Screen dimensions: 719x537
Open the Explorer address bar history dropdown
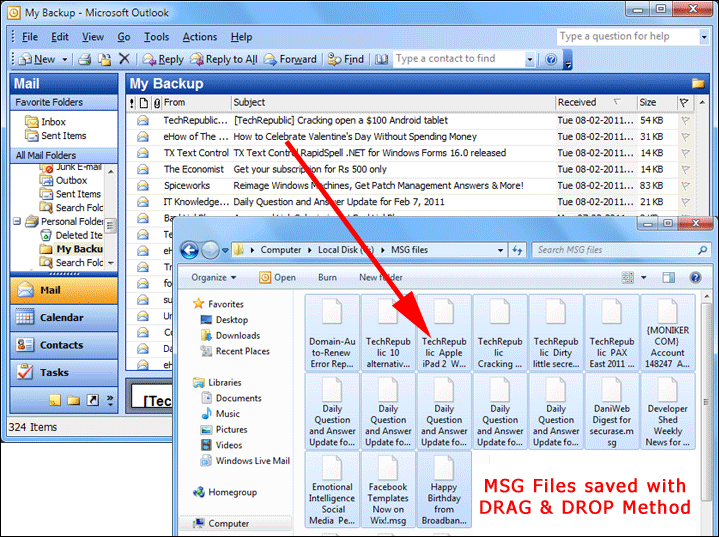(x=500, y=250)
